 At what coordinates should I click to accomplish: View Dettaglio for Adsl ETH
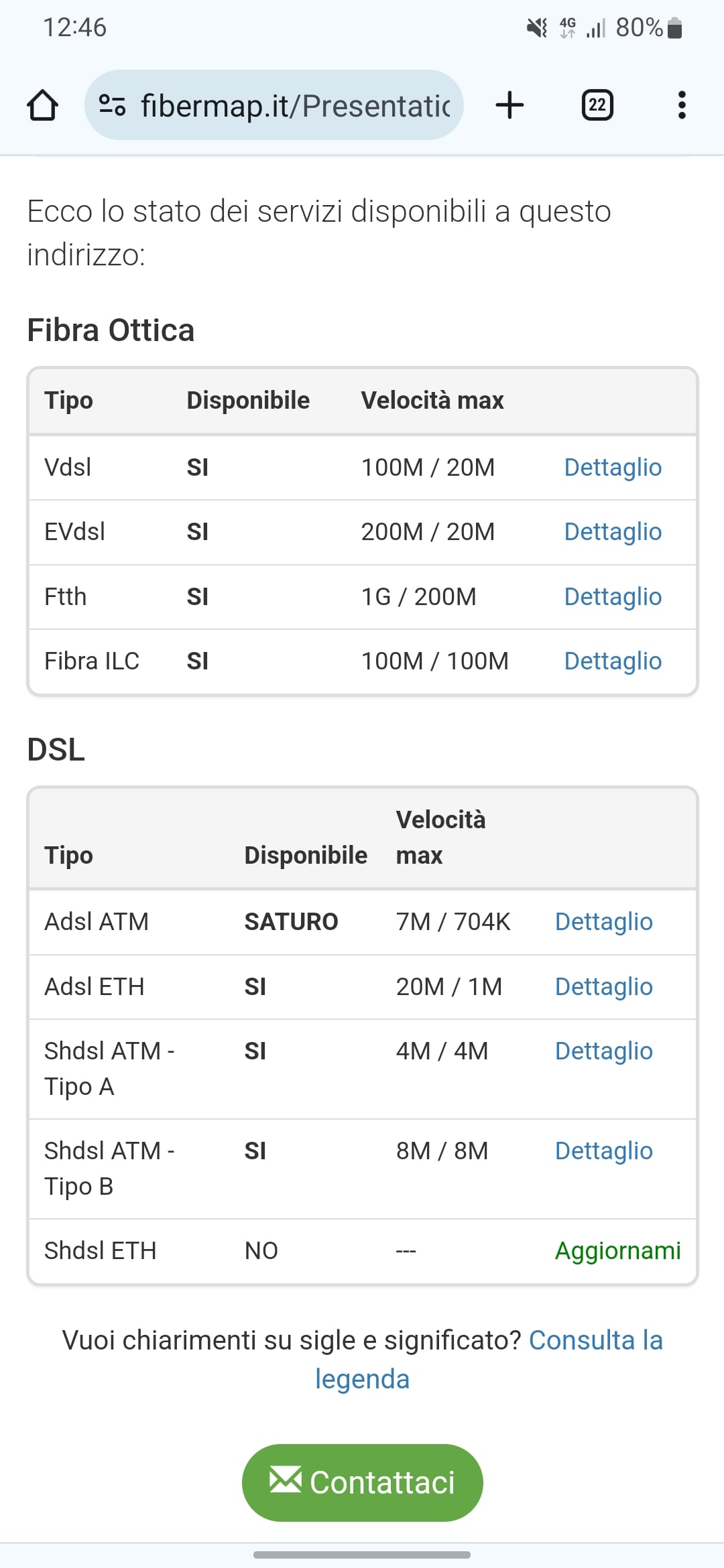[x=603, y=986]
